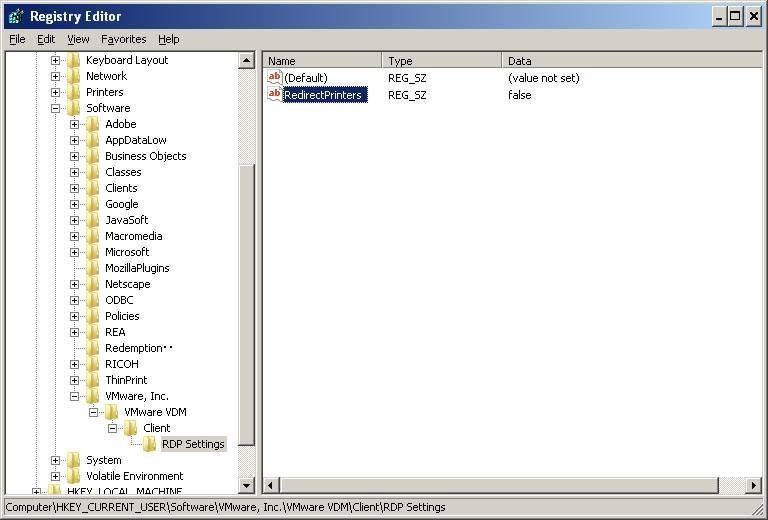Image resolution: width=768 pixels, height=520 pixels.
Task: Open the View menu
Action: [78, 39]
